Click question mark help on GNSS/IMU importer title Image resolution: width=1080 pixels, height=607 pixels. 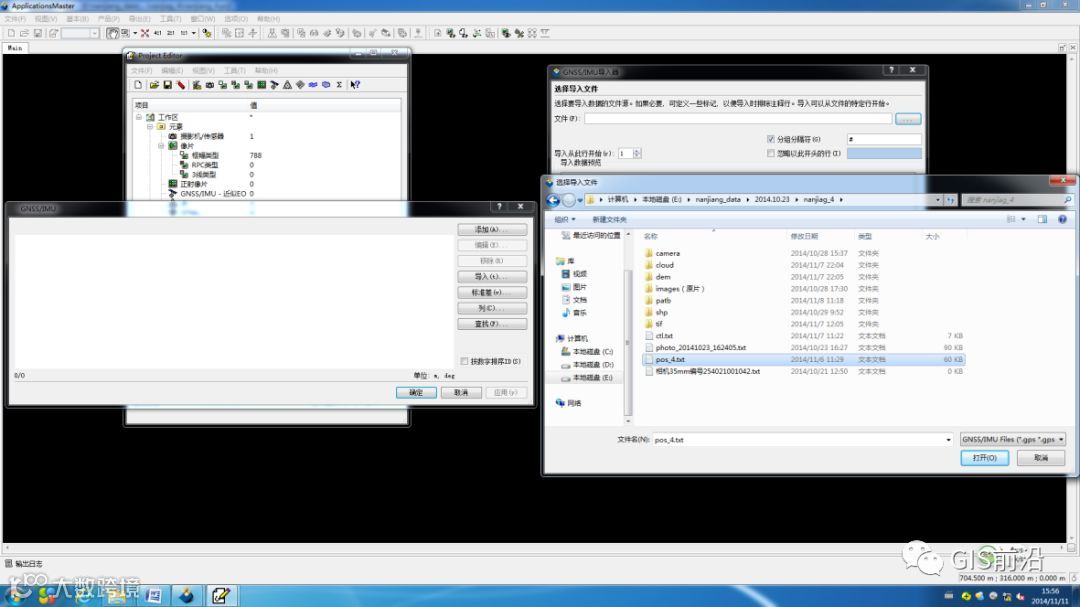pyautogui.click(x=891, y=70)
